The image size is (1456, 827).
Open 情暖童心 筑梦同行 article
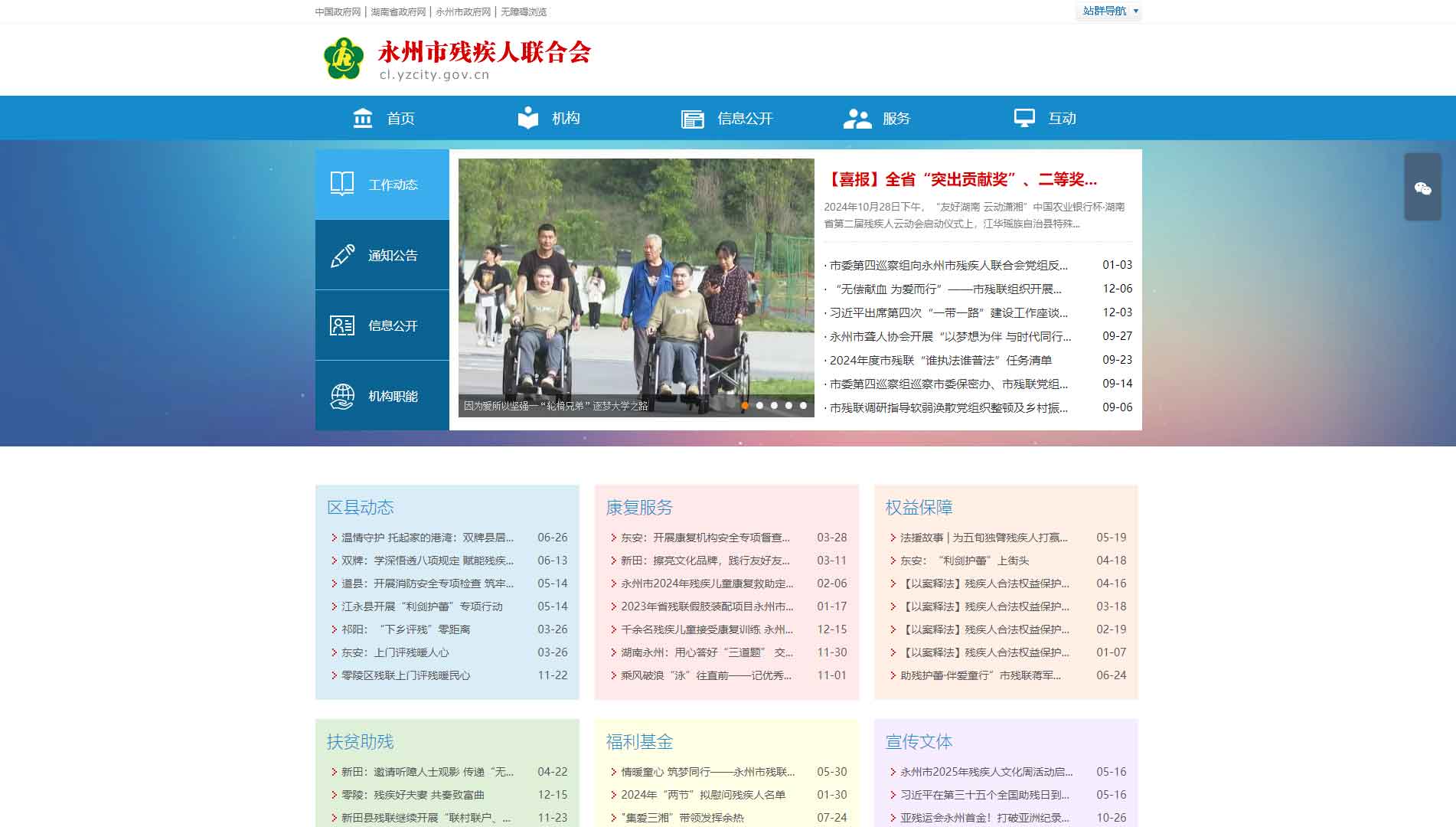point(707,772)
